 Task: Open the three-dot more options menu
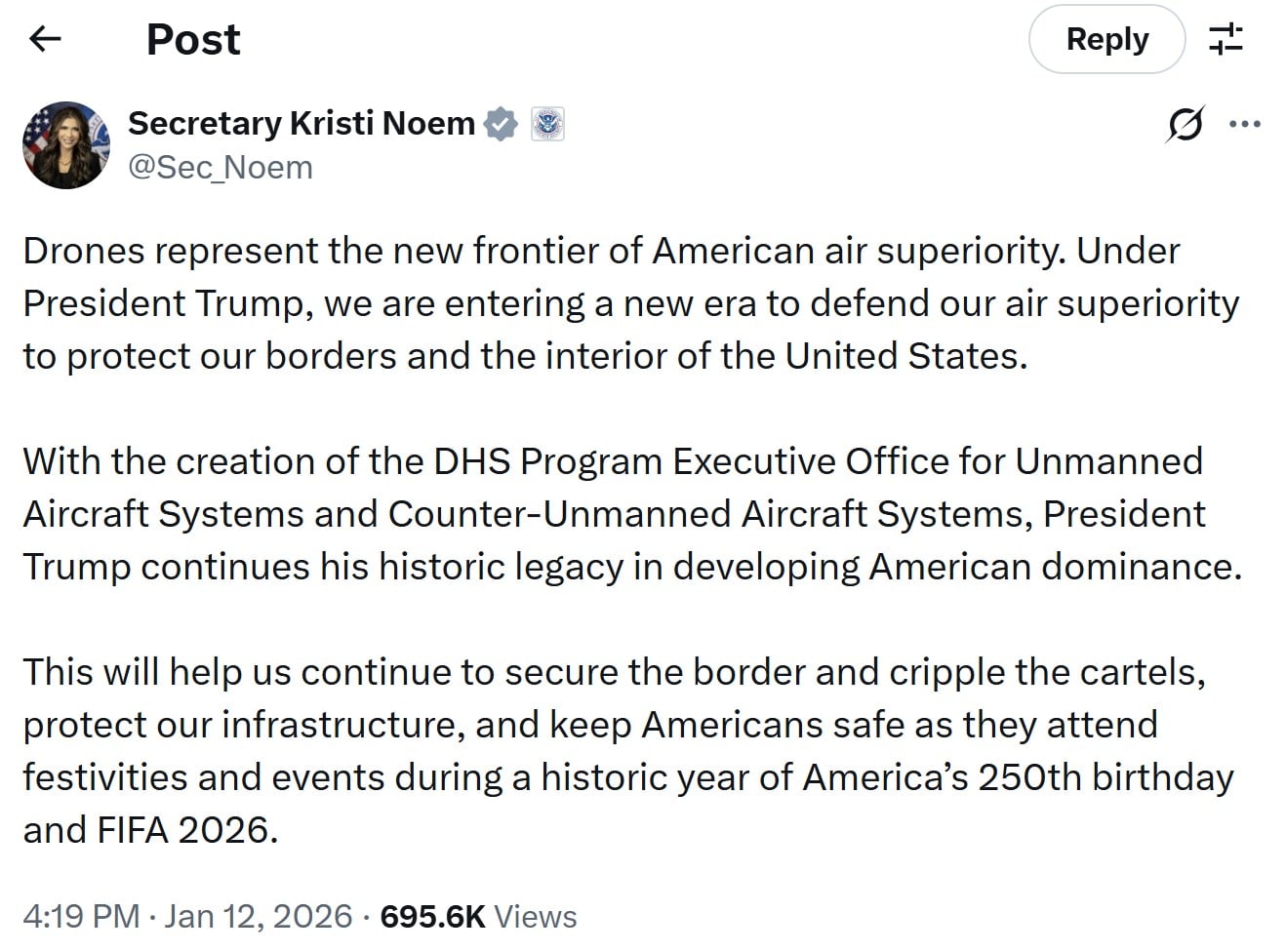pos(1245,124)
